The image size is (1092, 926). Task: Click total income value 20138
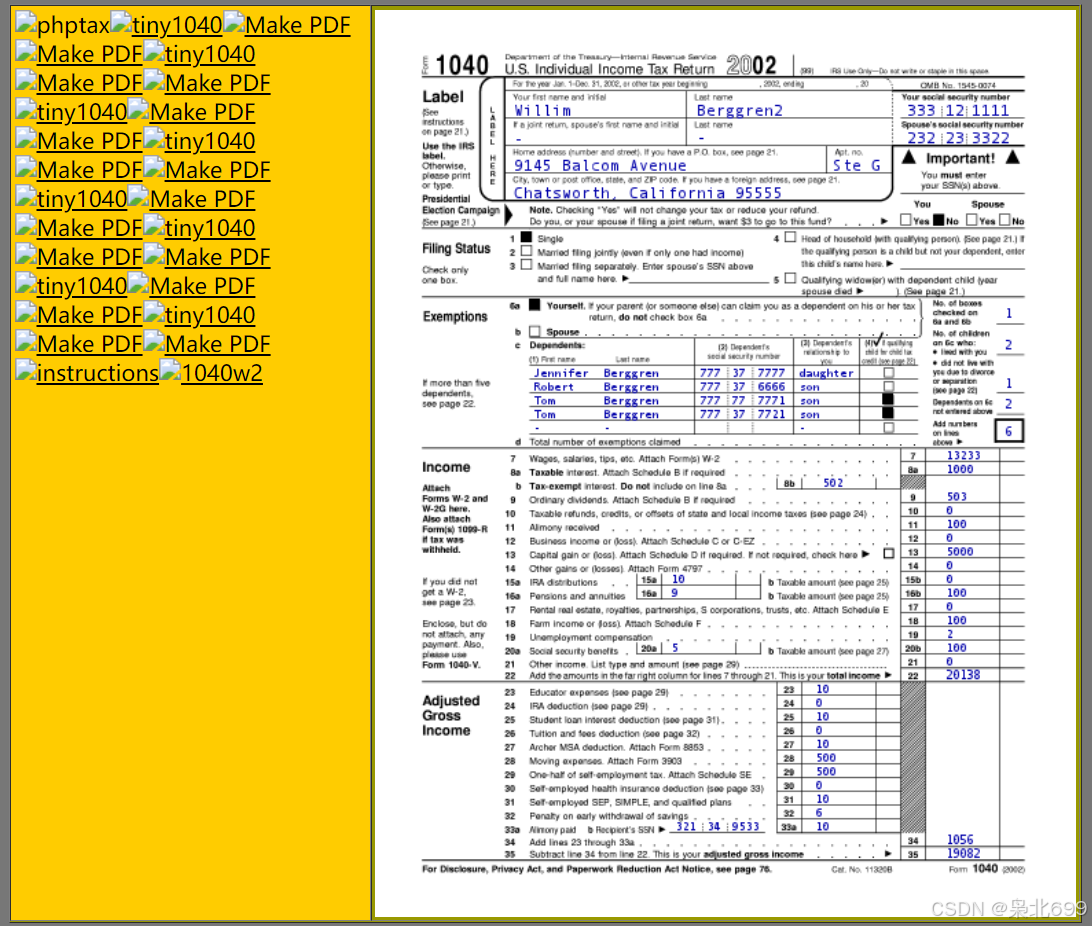point(963,675)
